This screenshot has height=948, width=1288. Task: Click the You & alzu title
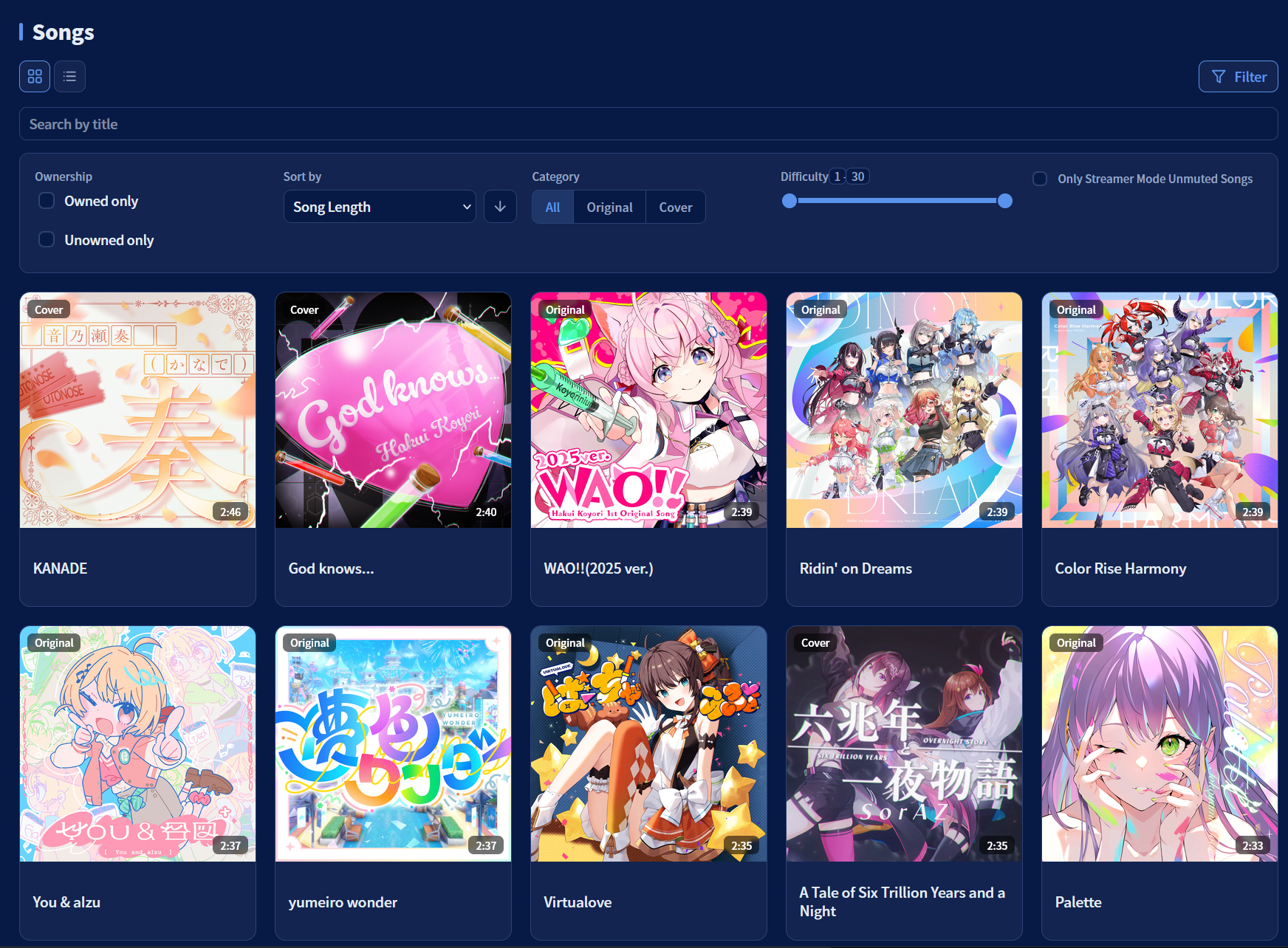[66, 902]
